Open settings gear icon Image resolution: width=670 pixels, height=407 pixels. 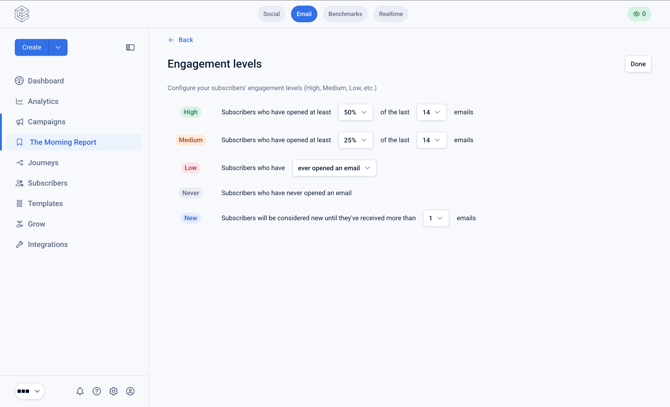(113, 391)
